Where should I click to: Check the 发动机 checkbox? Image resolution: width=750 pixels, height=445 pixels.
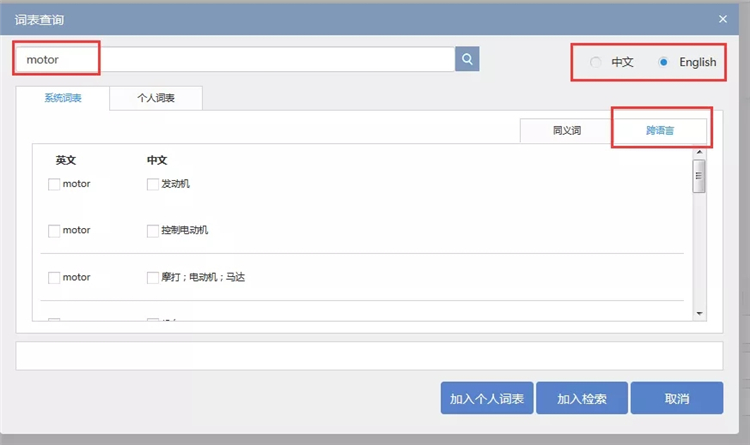153,184
